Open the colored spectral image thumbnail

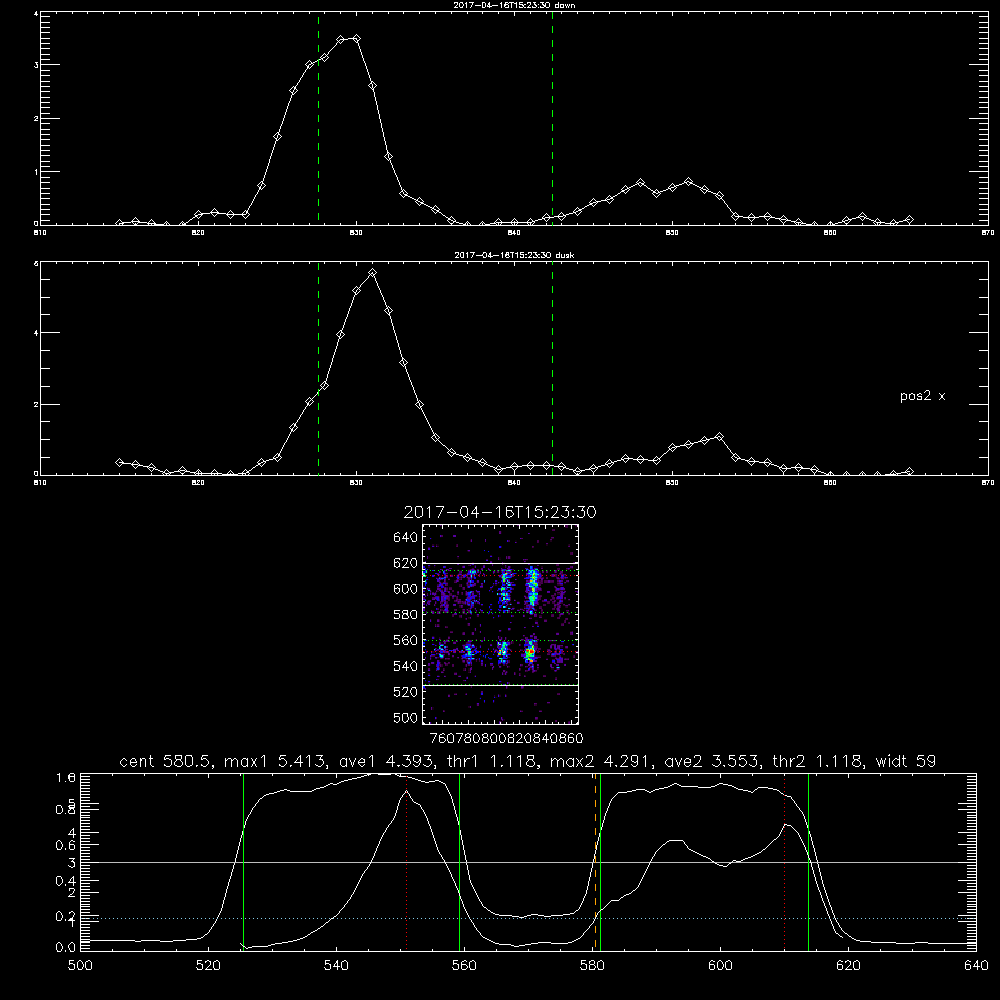[501, 624]
